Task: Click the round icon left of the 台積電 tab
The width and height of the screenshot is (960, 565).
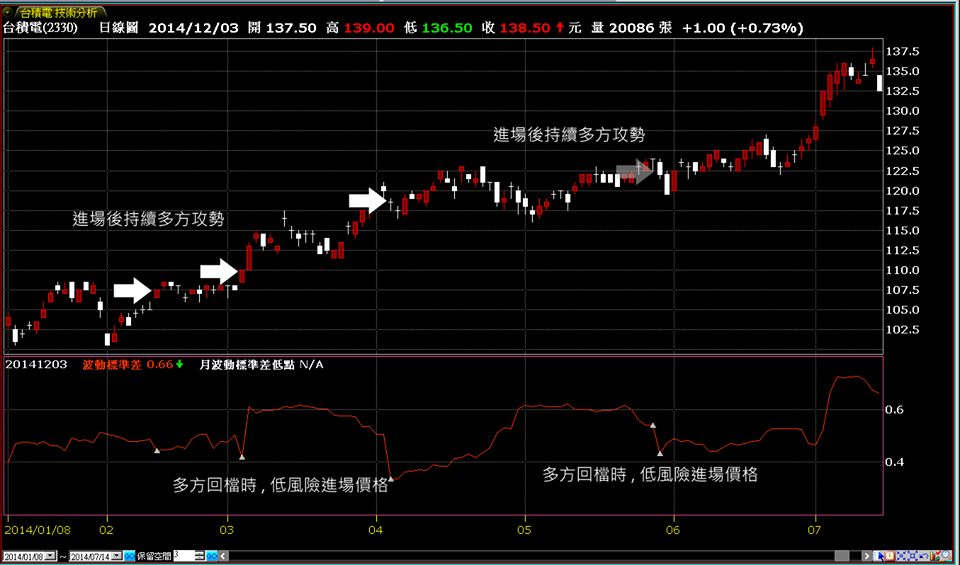Action: coord(9,10)
